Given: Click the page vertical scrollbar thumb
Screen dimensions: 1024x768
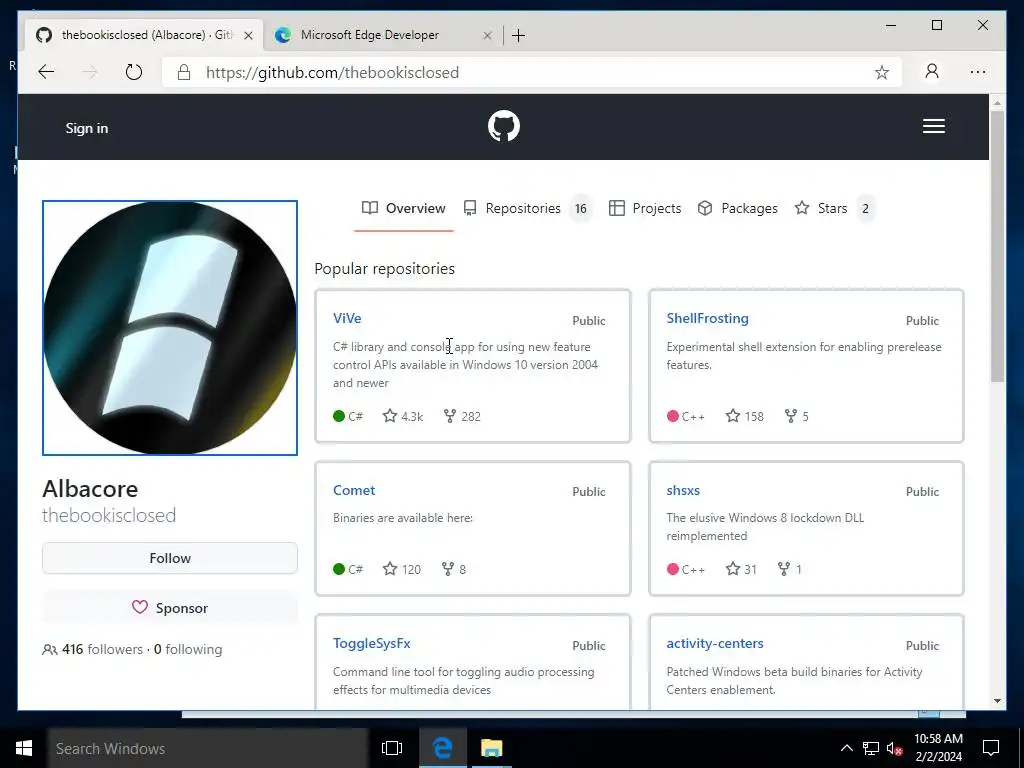Looking at the screenshot, I should [x=997, y=246].
